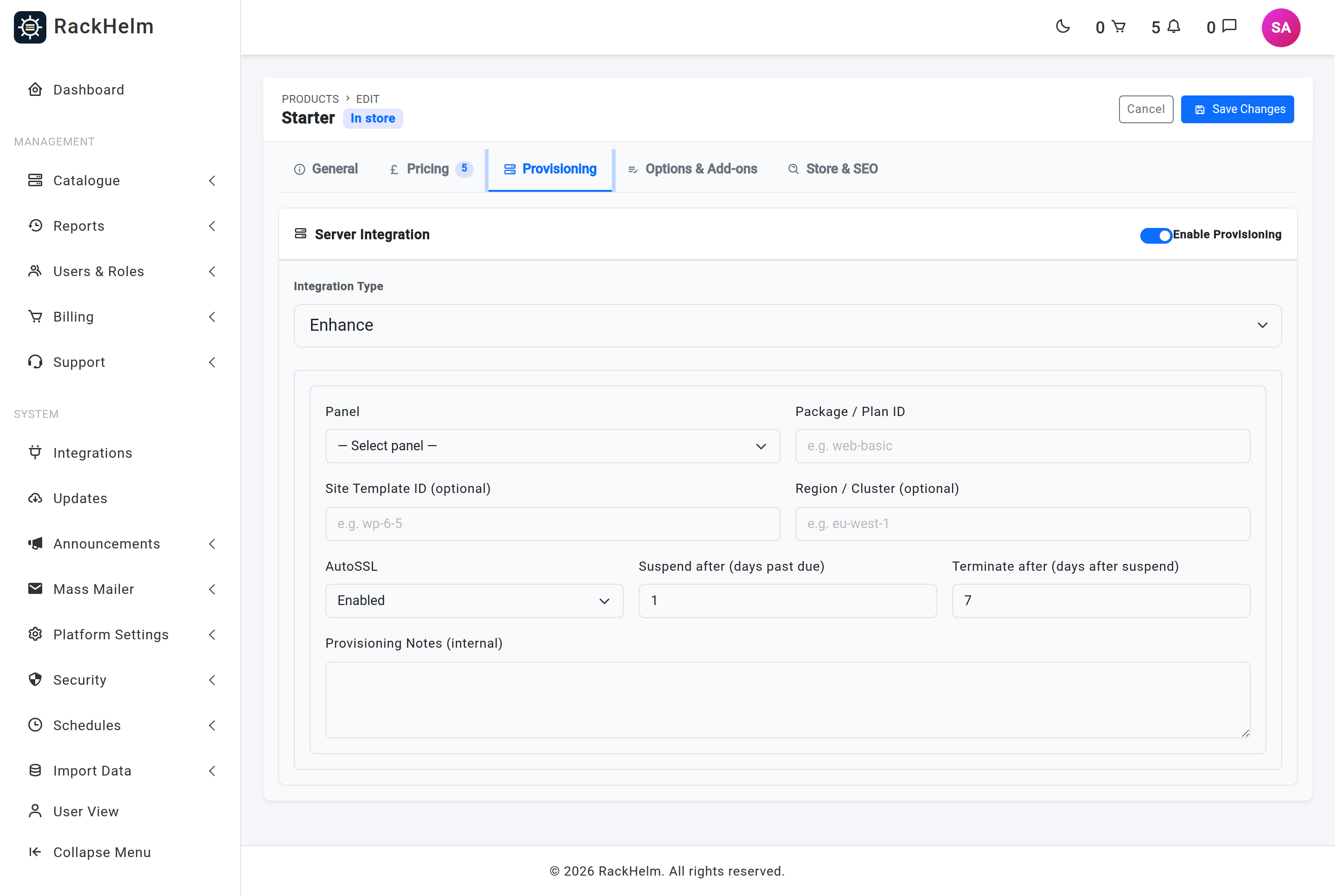
Task: Toggle dark mode moon icon
Action: 1063,26
